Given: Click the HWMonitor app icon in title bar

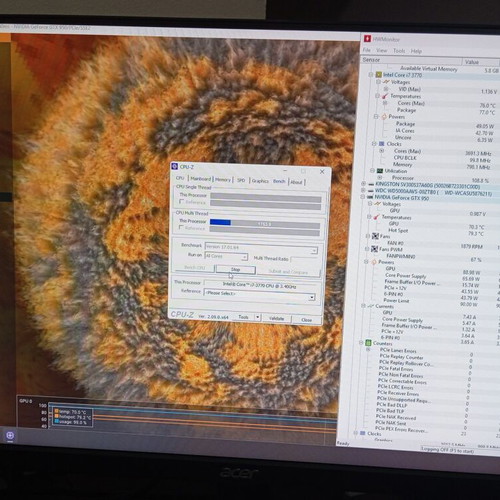Looking at the screenshot, I should (x=367, y=38).
